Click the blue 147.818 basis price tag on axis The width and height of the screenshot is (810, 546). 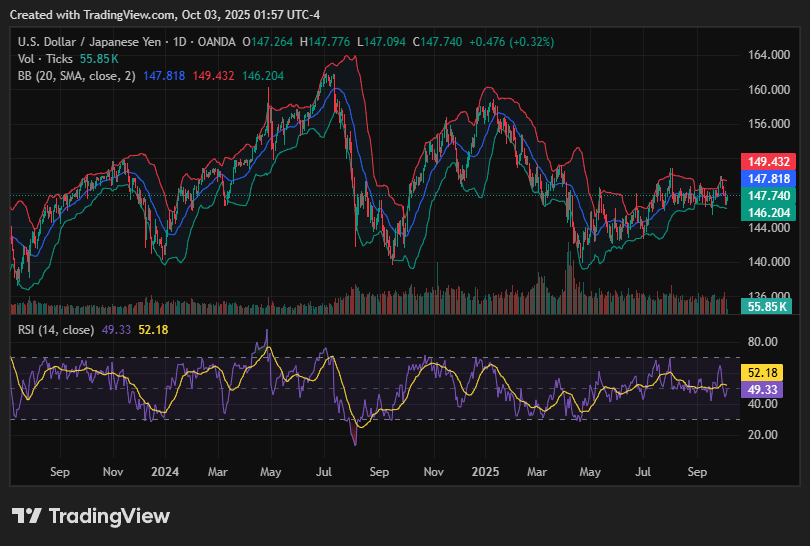[x=766, y=178]
